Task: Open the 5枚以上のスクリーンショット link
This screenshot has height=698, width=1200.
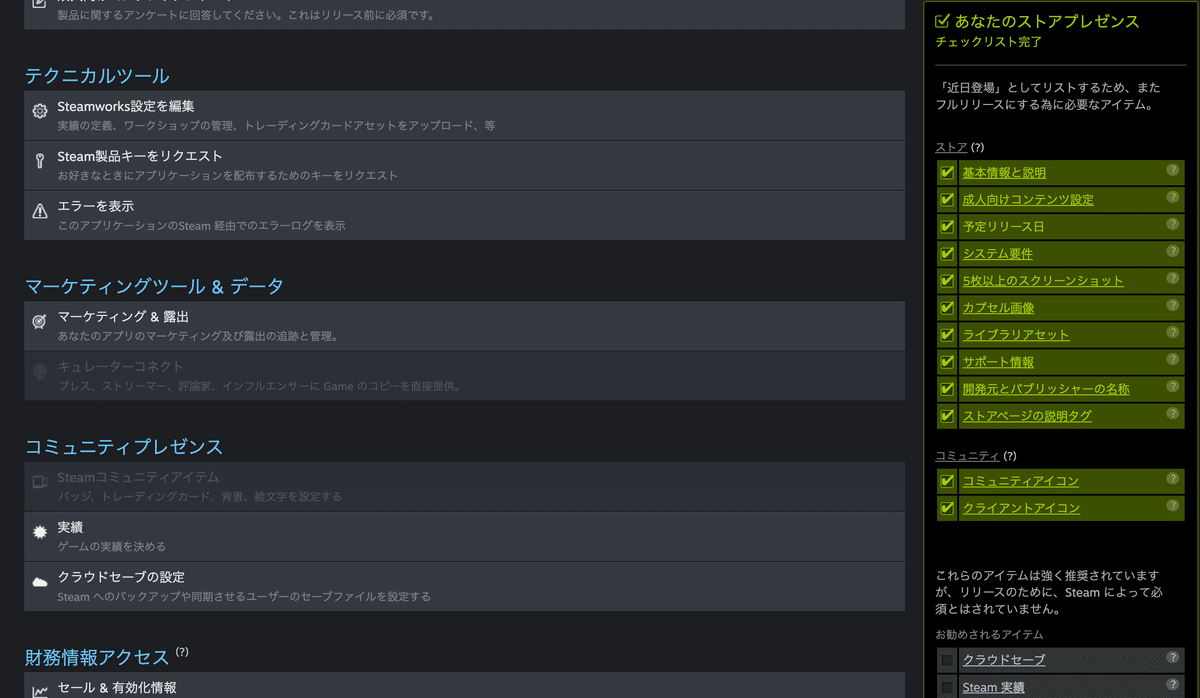Action: (1043, 281)
